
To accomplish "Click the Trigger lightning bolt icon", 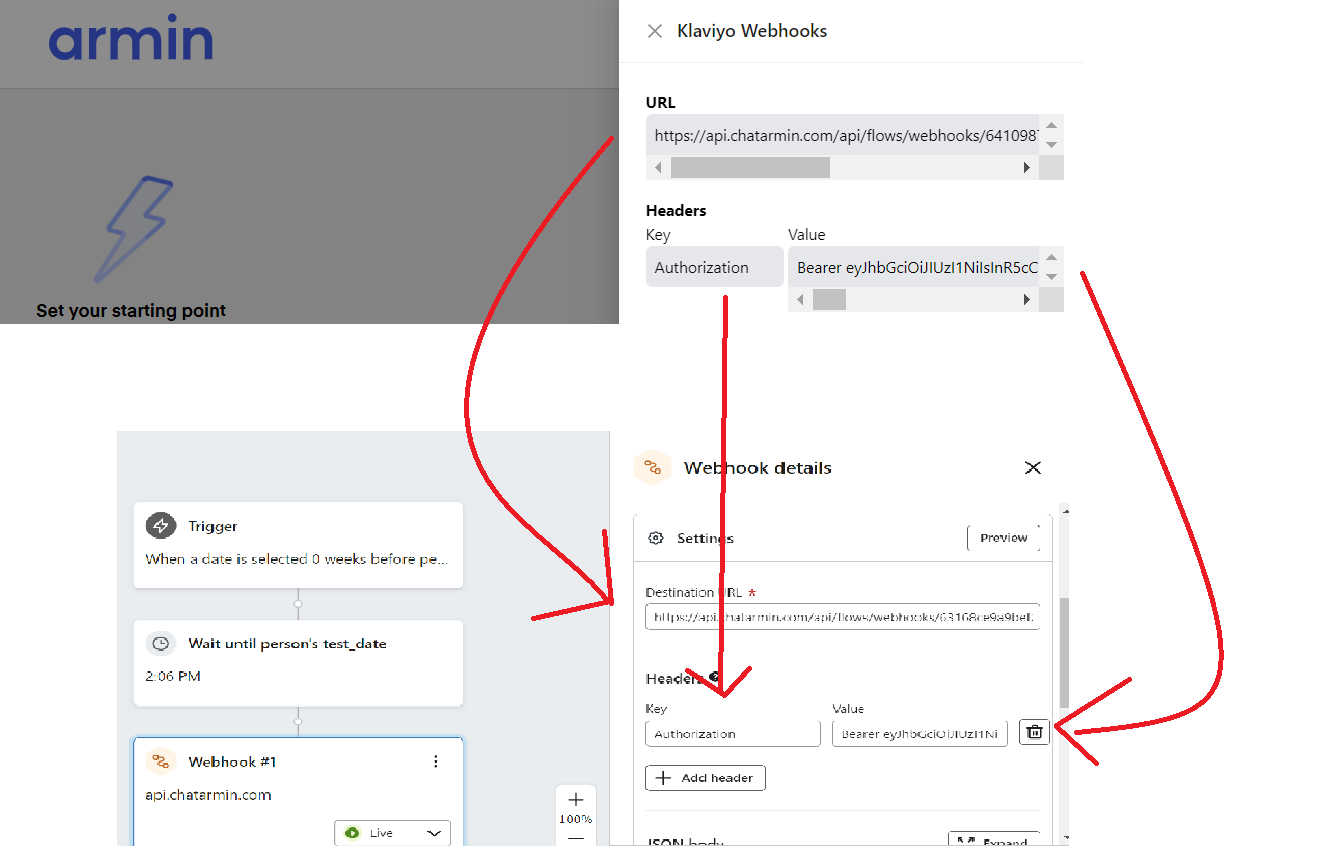I will (160, 526).
